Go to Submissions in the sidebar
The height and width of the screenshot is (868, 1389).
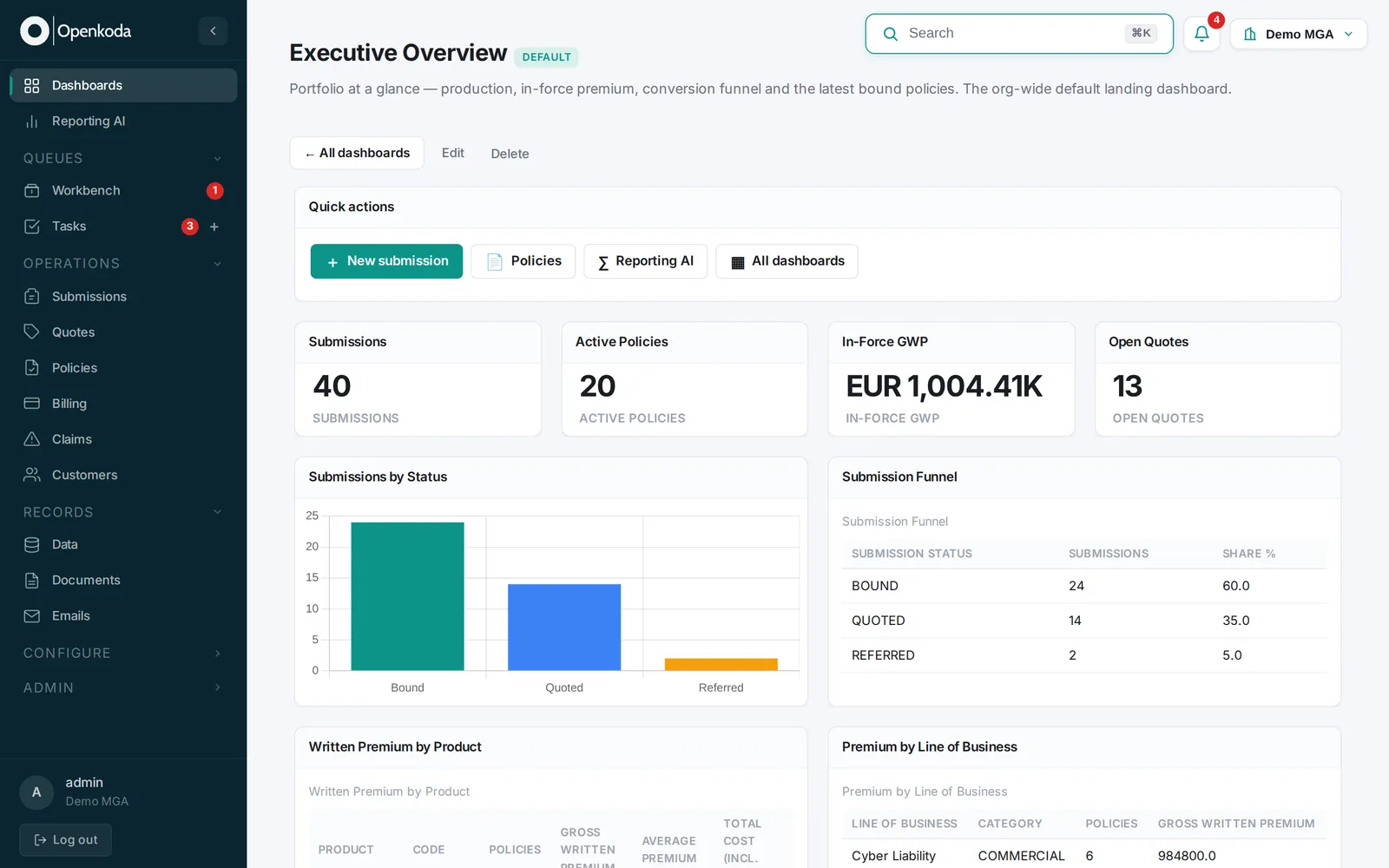[x=123, y=297]
